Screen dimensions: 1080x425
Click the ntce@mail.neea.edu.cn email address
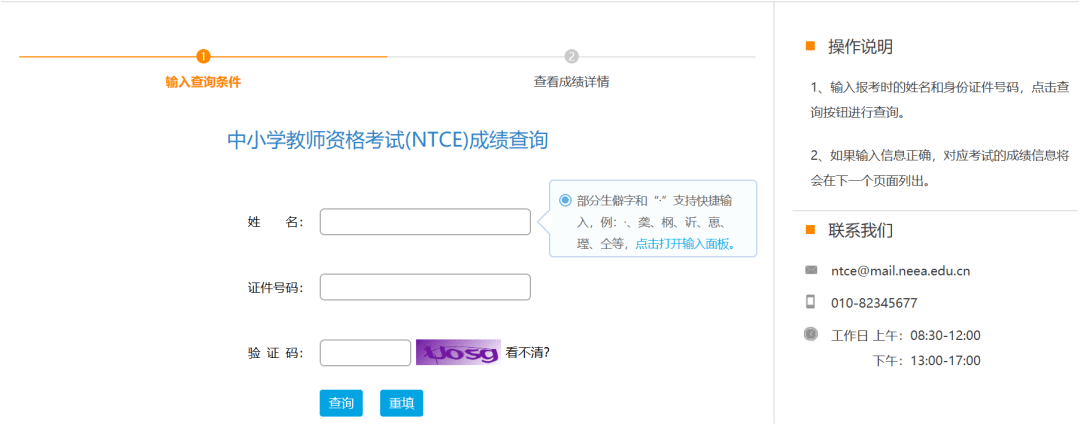click(900, 270)
